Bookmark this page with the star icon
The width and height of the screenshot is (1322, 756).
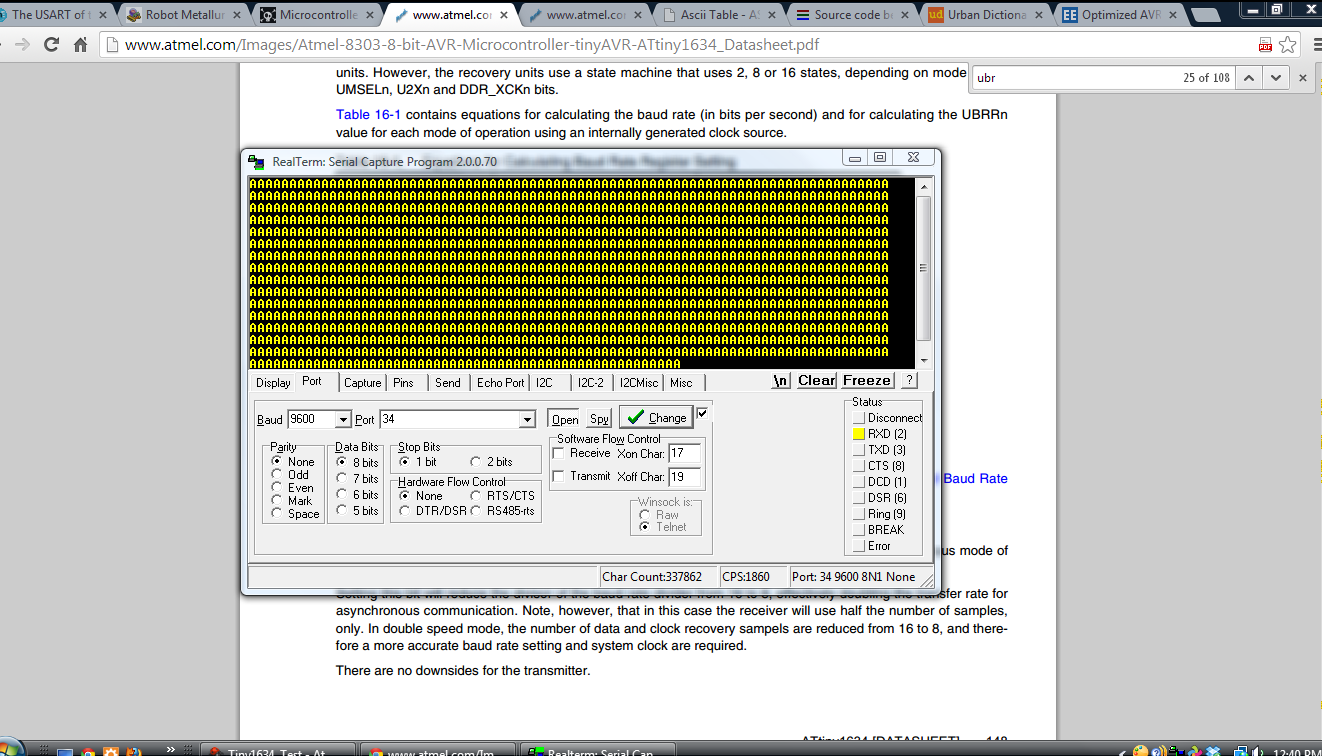tap(1288, 45)
